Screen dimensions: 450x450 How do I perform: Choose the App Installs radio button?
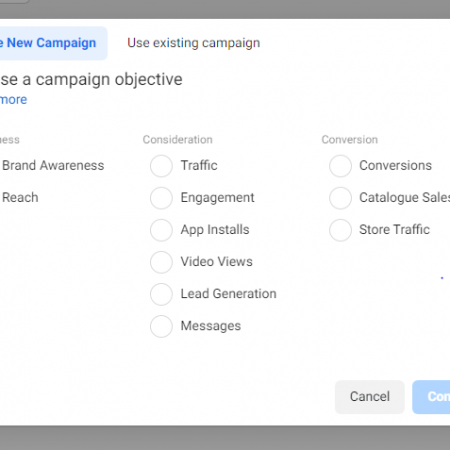161,230
